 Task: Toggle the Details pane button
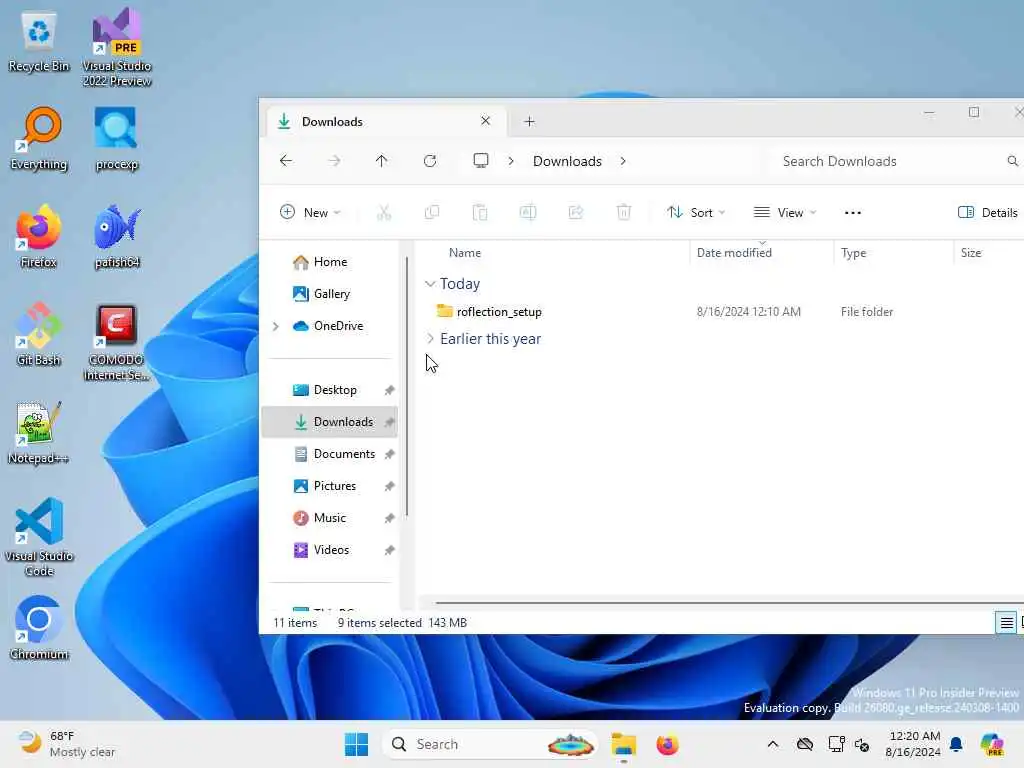click(x=987, y=212)
